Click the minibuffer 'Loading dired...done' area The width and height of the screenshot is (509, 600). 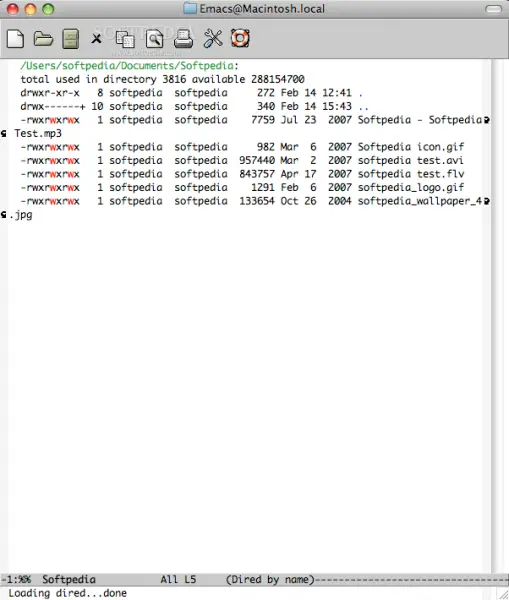(67, 593)
